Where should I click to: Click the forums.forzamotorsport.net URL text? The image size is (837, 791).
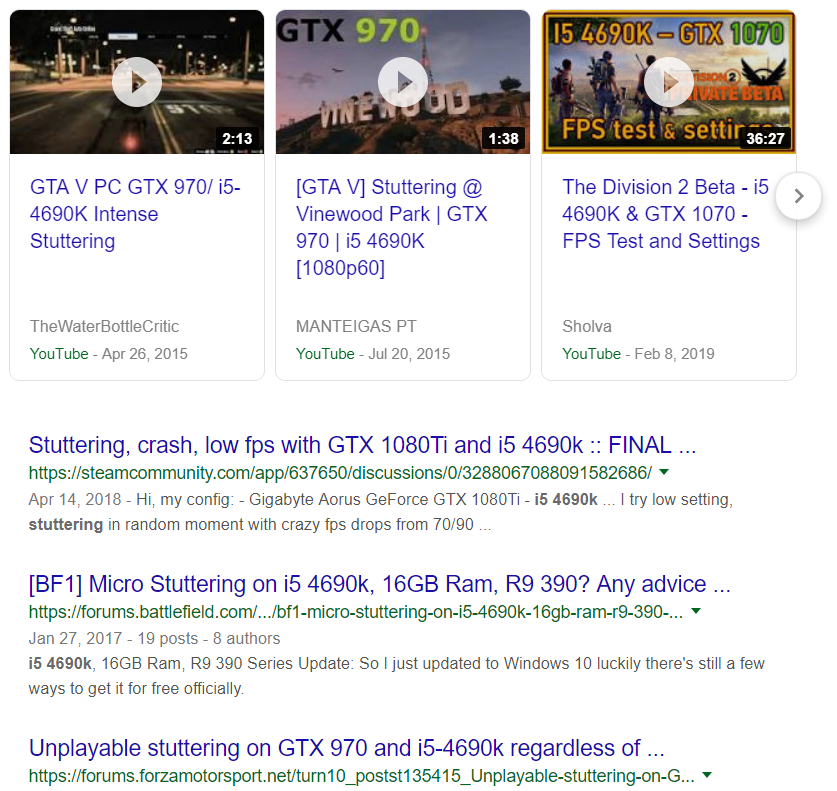[361, 776]
